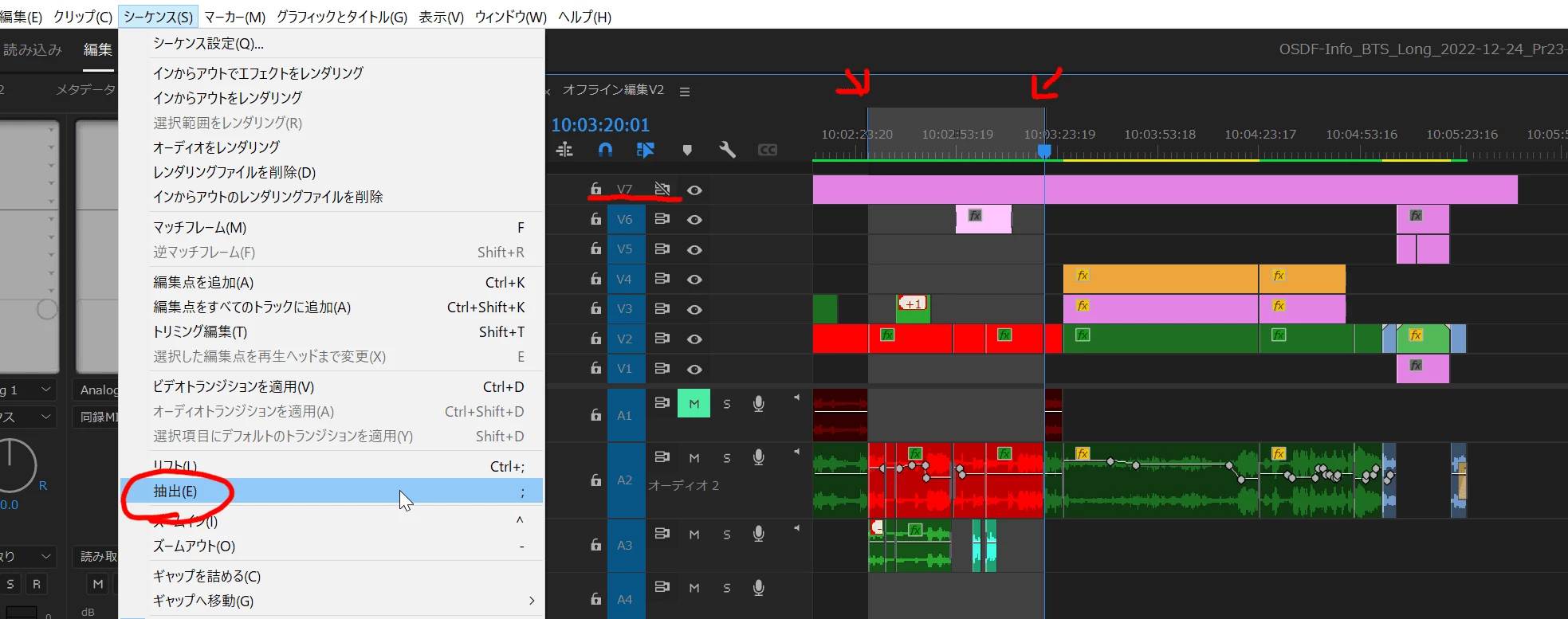
Task: Toggle sync lock on A1
Action: coord(662,402)
